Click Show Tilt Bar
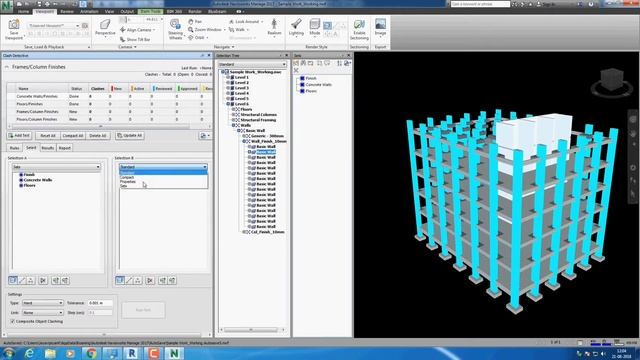 pyautogui.click(x=135, y=39)
